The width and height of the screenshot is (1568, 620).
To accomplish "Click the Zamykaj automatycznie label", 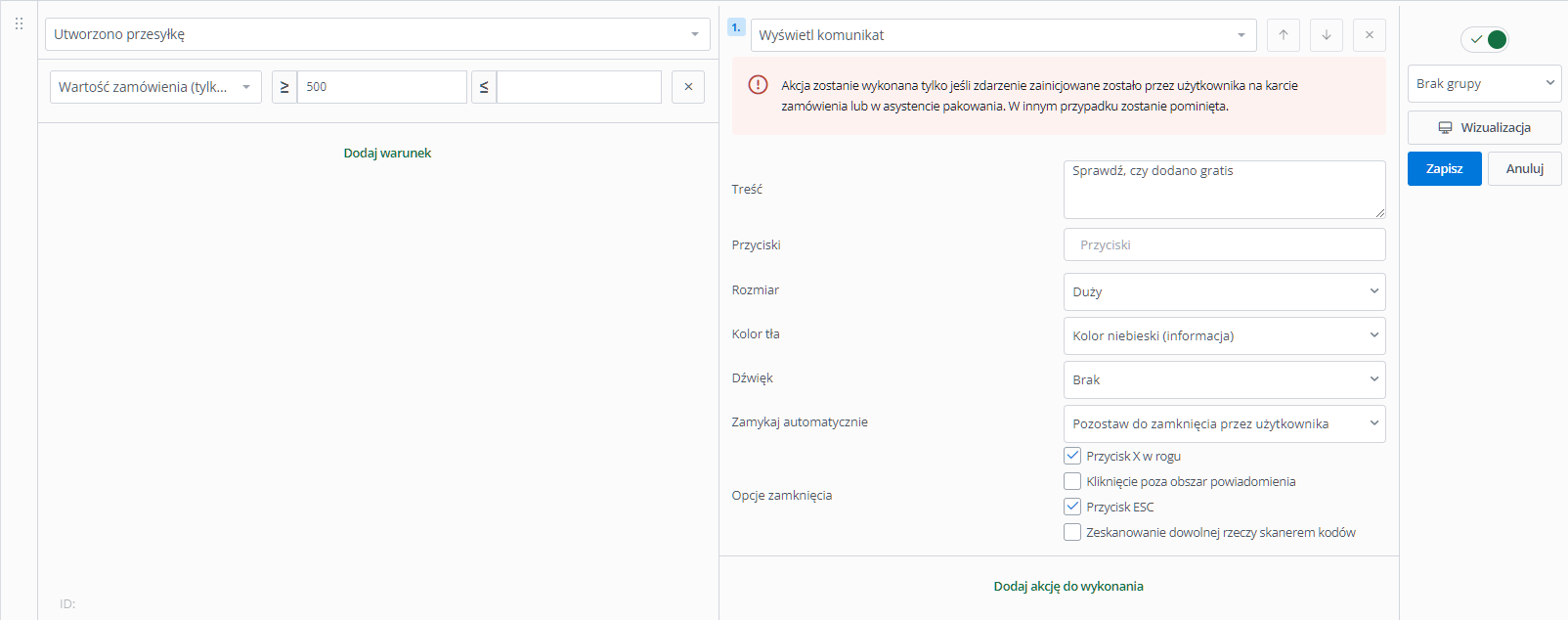I will pyautogui.click(x=800, y=421).
